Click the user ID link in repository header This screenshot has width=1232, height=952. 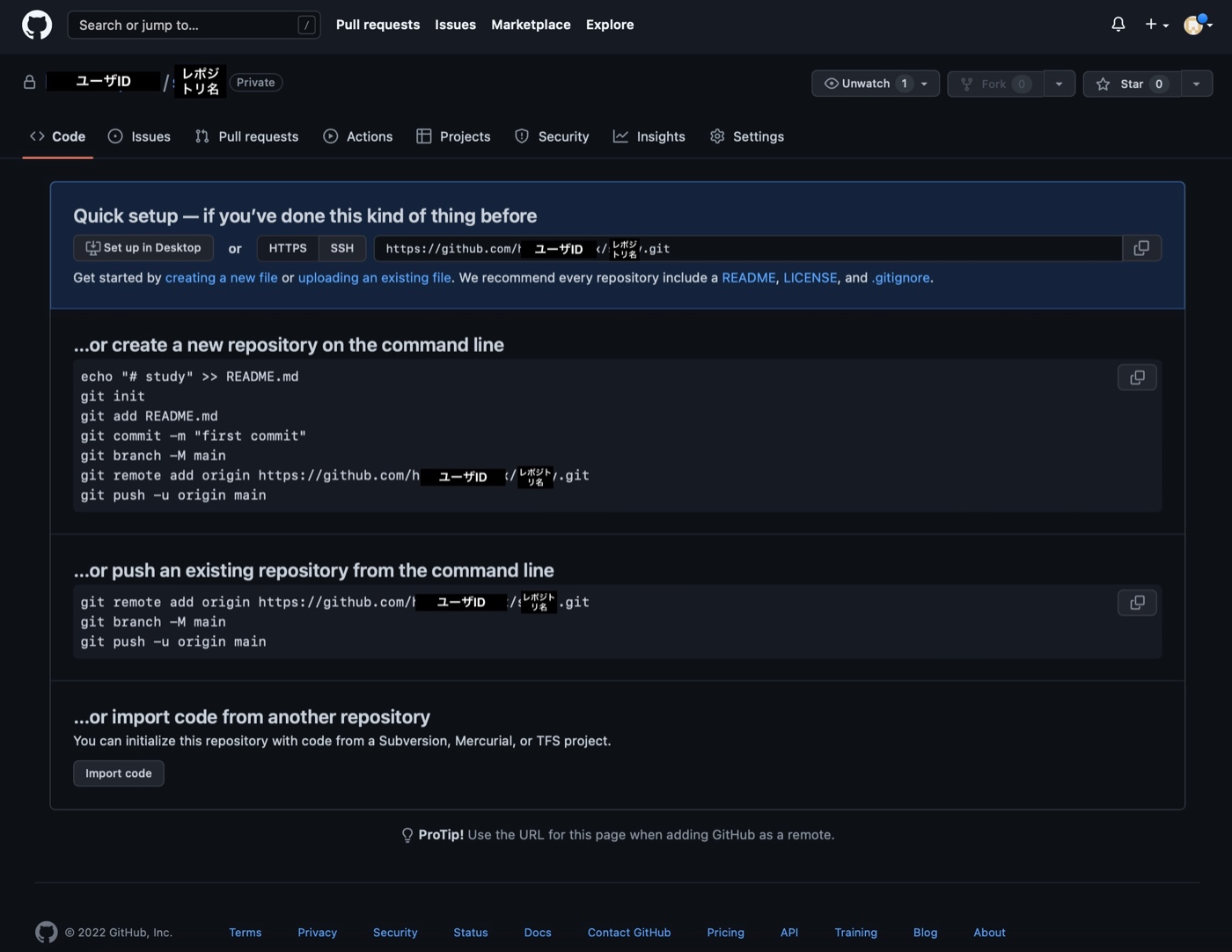[x=103, y=82]
